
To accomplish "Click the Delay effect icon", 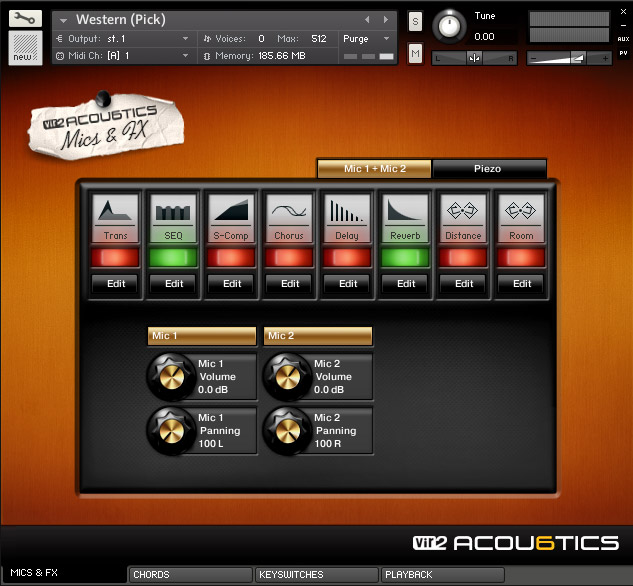I will coord(348,211).
